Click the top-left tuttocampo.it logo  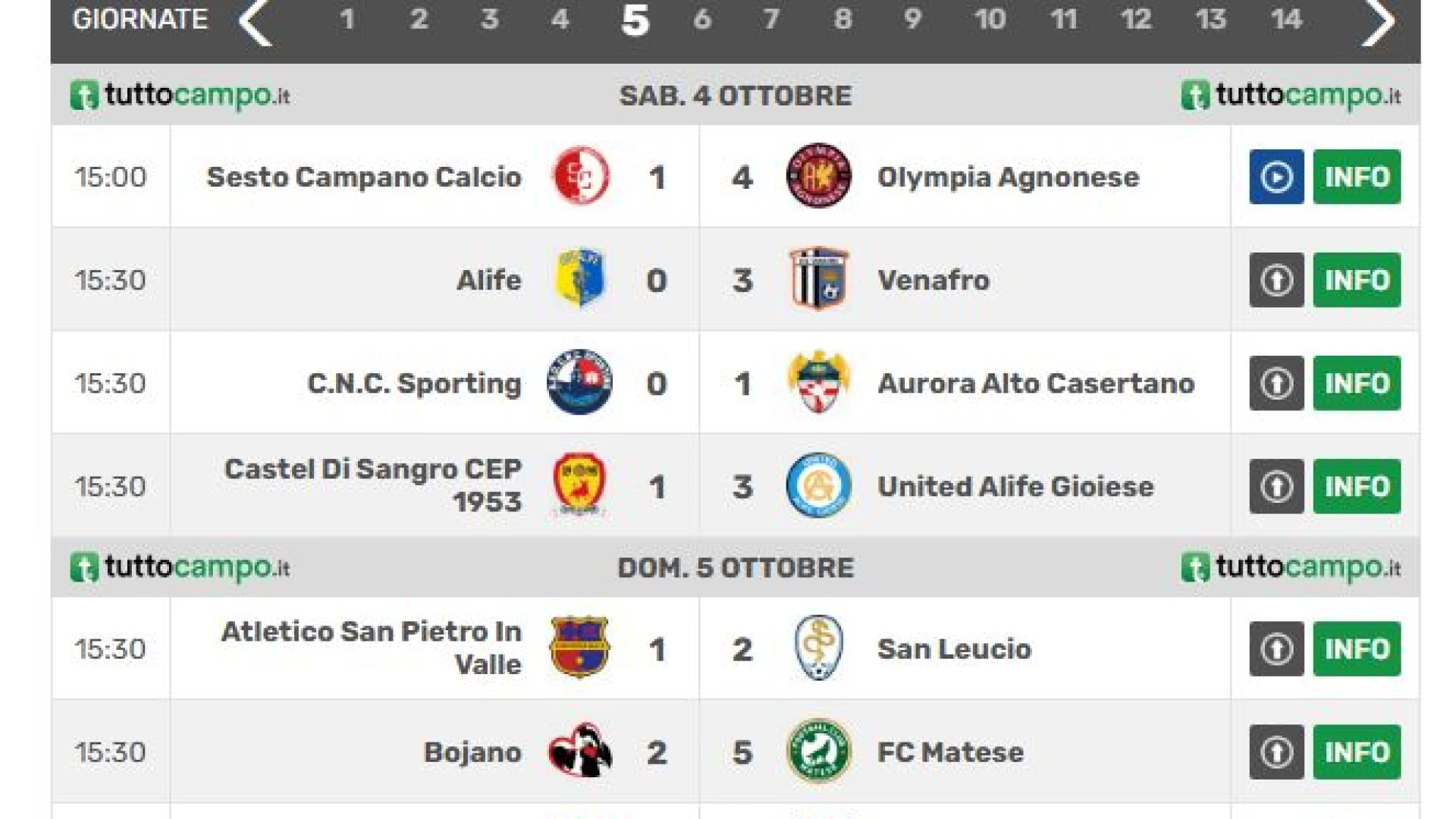tap(180, 96)
